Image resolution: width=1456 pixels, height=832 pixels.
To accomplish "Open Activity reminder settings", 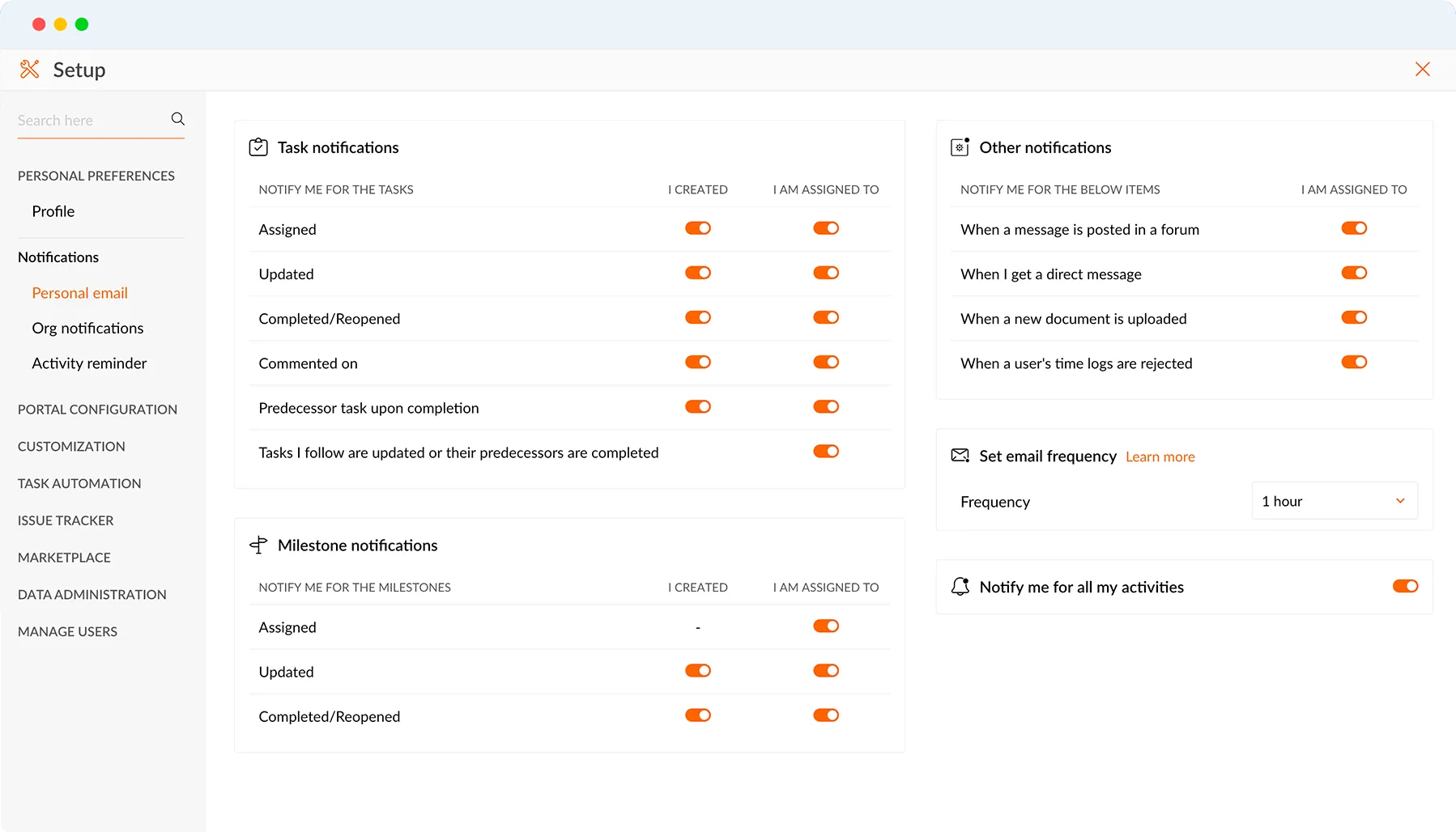I will coord(89,363).
